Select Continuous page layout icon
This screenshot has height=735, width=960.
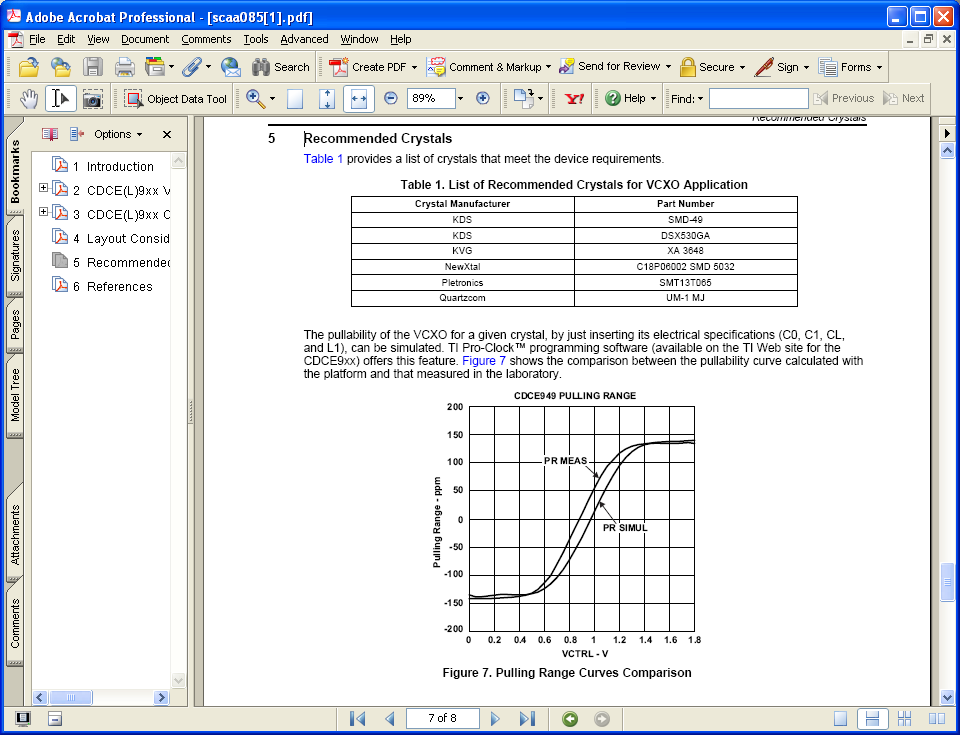click(x=872, y=718)
